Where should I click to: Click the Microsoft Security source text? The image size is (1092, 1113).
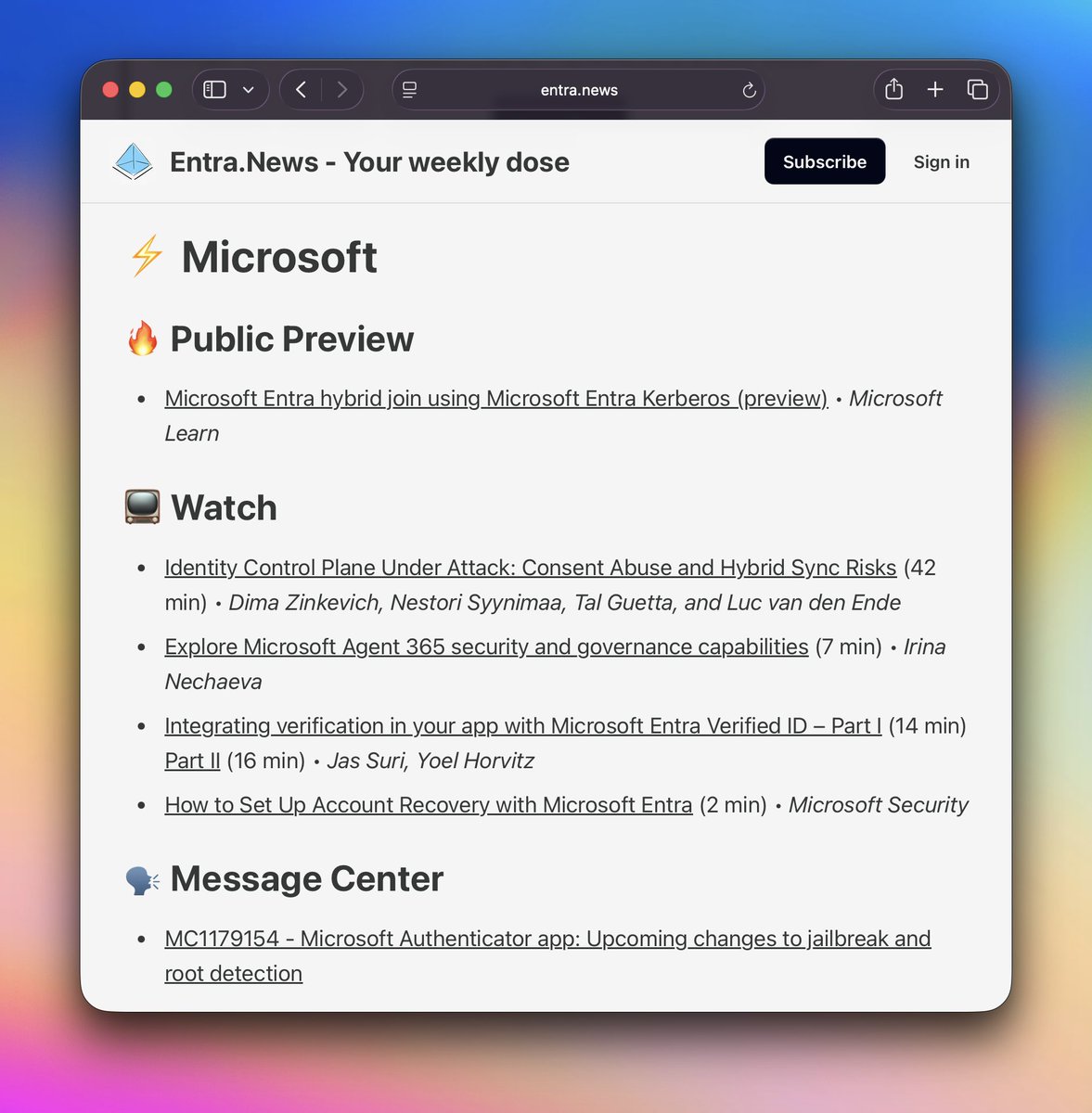tap(879, 805)
